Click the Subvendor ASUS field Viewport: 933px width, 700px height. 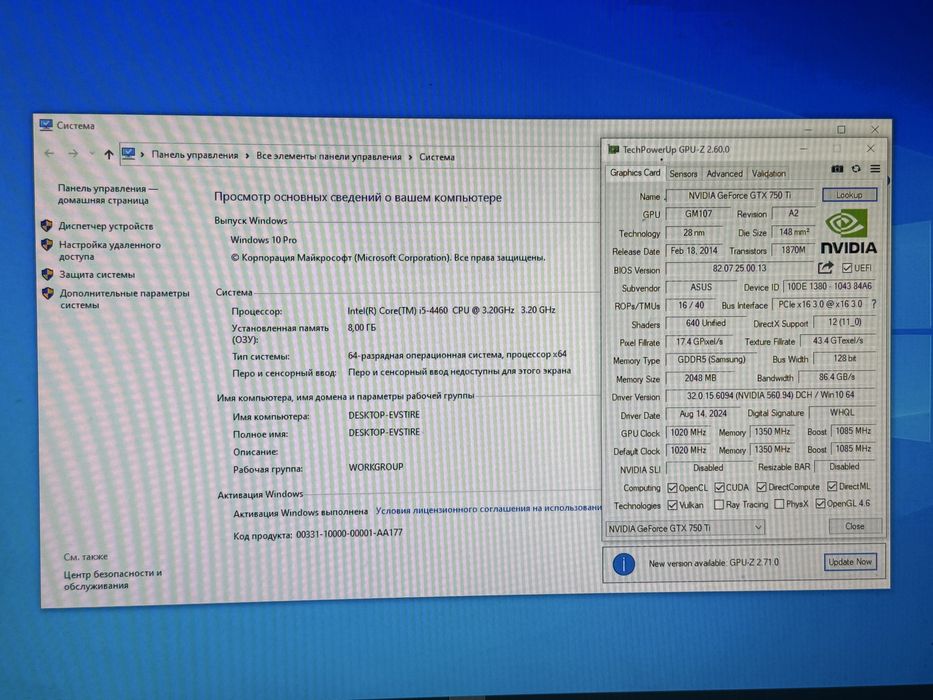(x=700, y=287)
